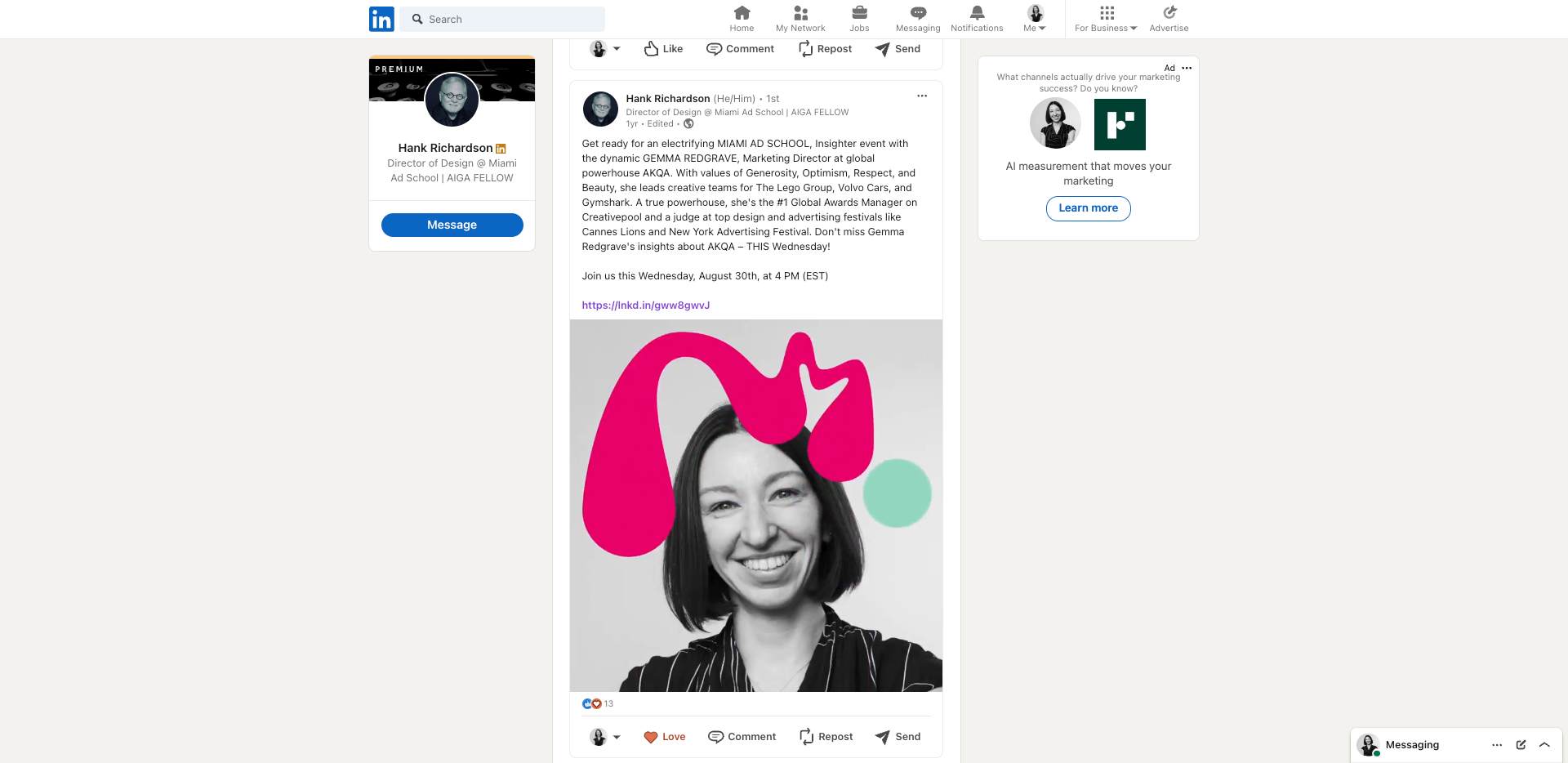Click the post visibility globe icon
Viewport: 1568px width, 763px height.
click(688, 124)
